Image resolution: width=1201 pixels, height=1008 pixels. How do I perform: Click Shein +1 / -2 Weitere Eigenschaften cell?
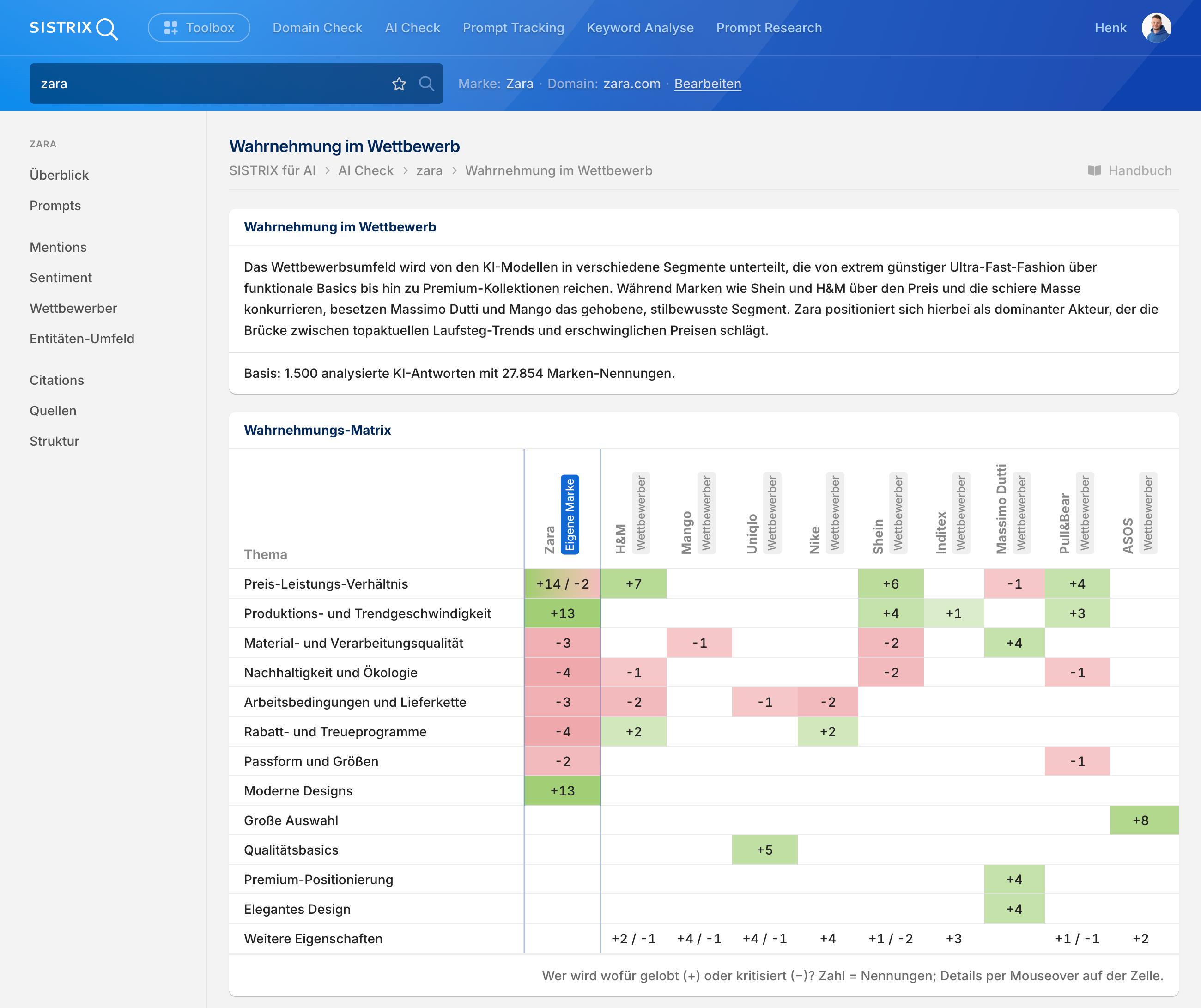point(891,939)
